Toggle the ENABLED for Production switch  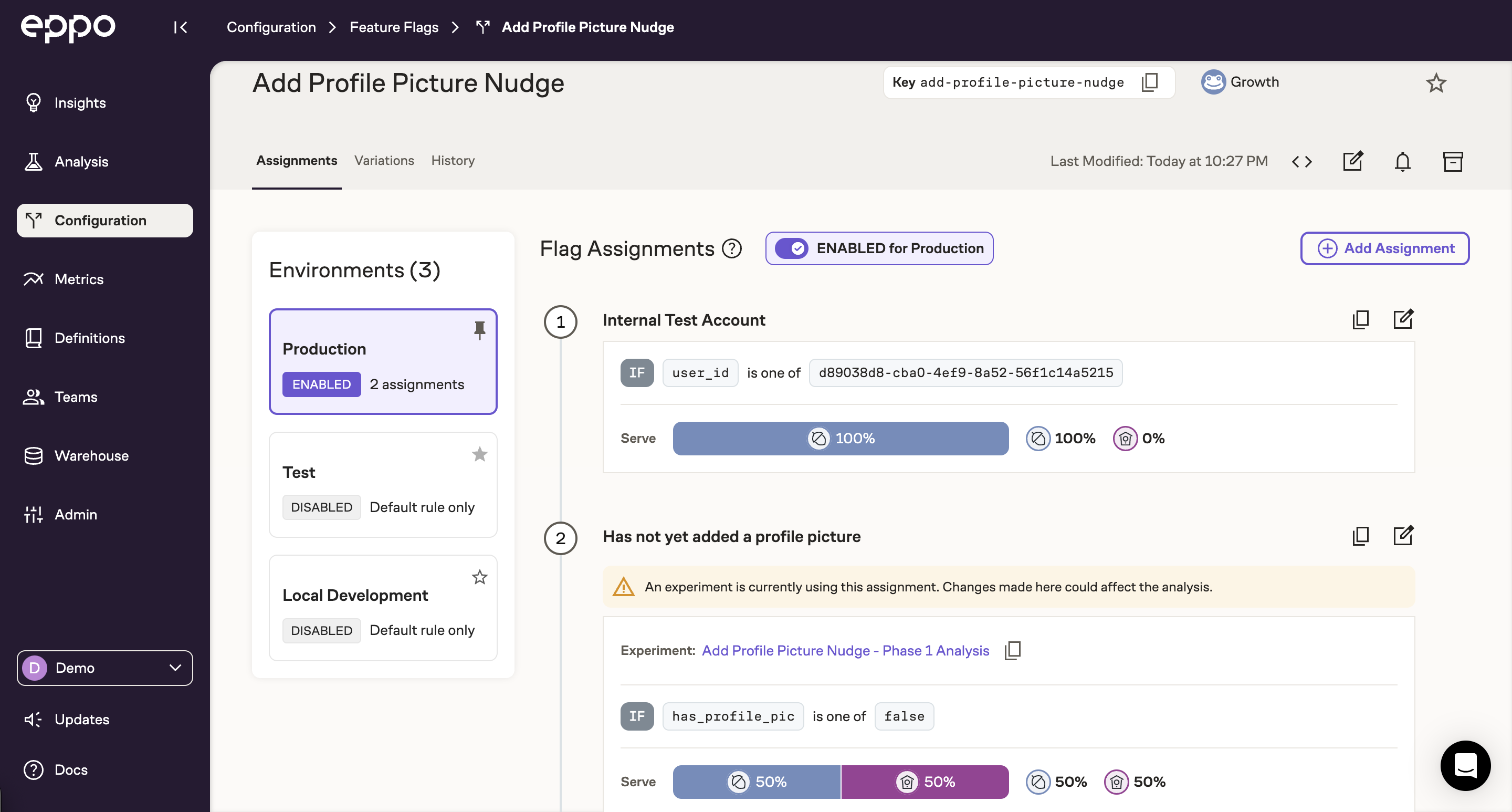point(791,248)
